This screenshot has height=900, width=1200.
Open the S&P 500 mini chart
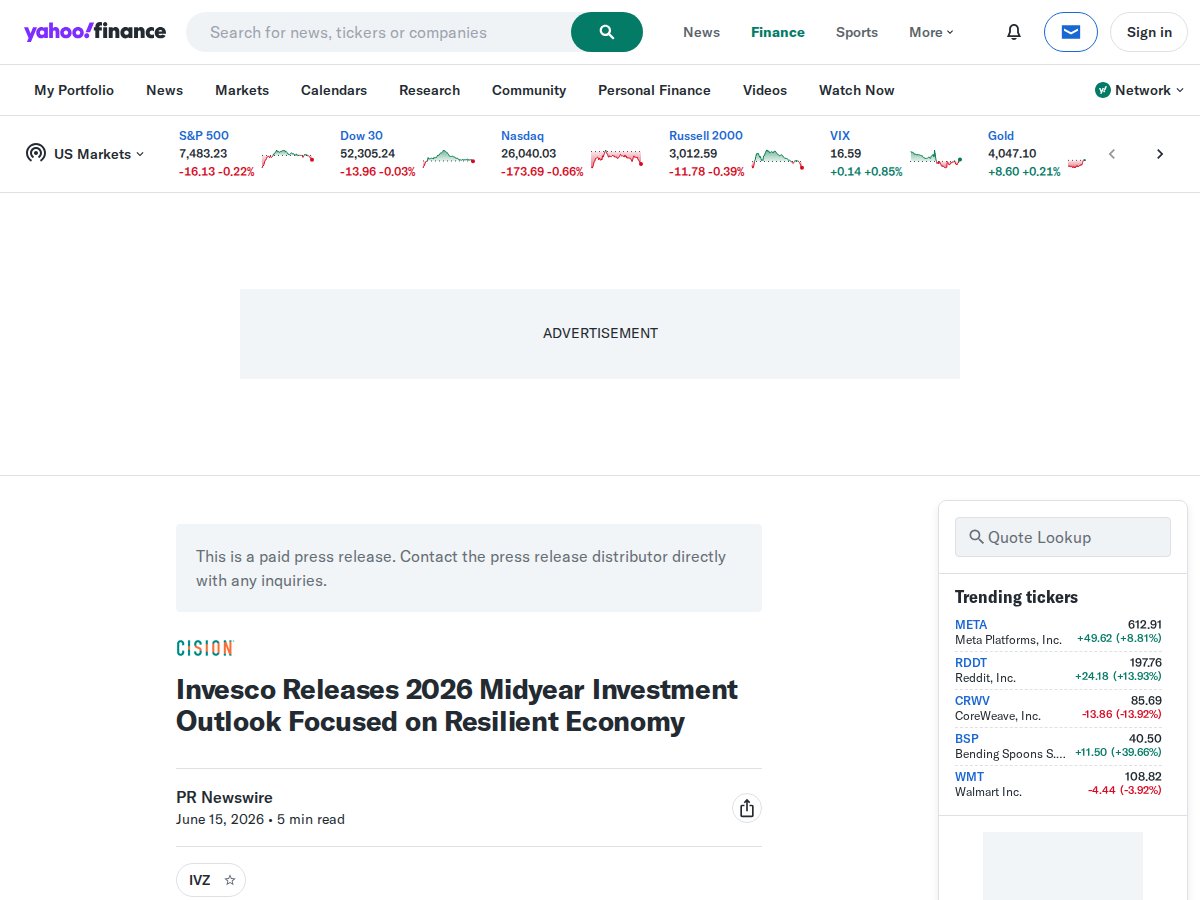(288, 157)
